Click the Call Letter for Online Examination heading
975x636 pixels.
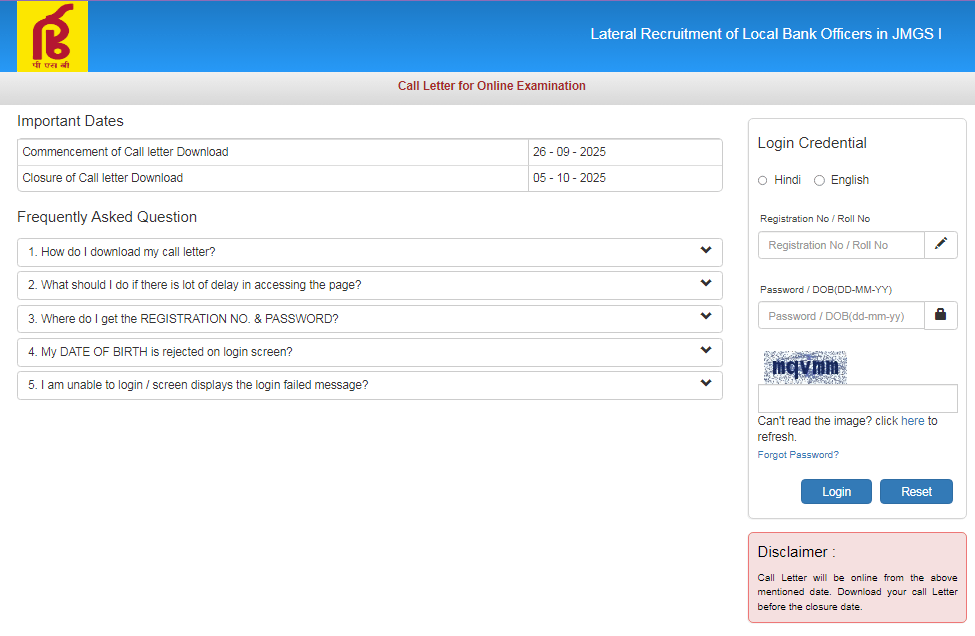click(491, 86)
